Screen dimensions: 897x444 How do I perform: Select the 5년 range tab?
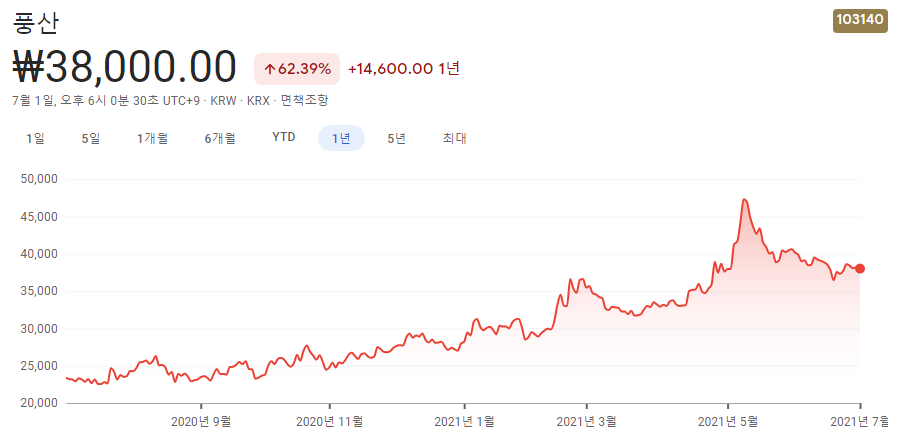396,138
